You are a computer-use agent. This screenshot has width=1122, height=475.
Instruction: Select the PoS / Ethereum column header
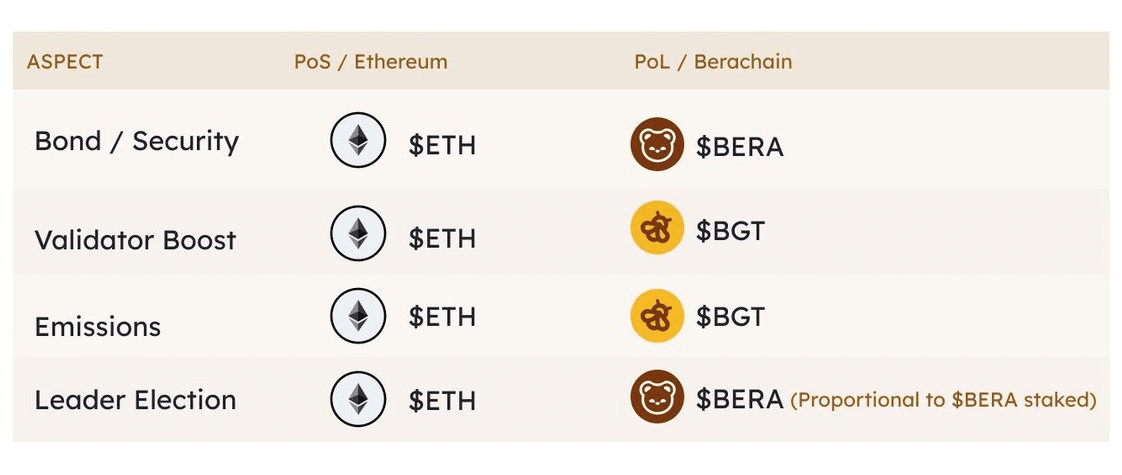(371, 62)
